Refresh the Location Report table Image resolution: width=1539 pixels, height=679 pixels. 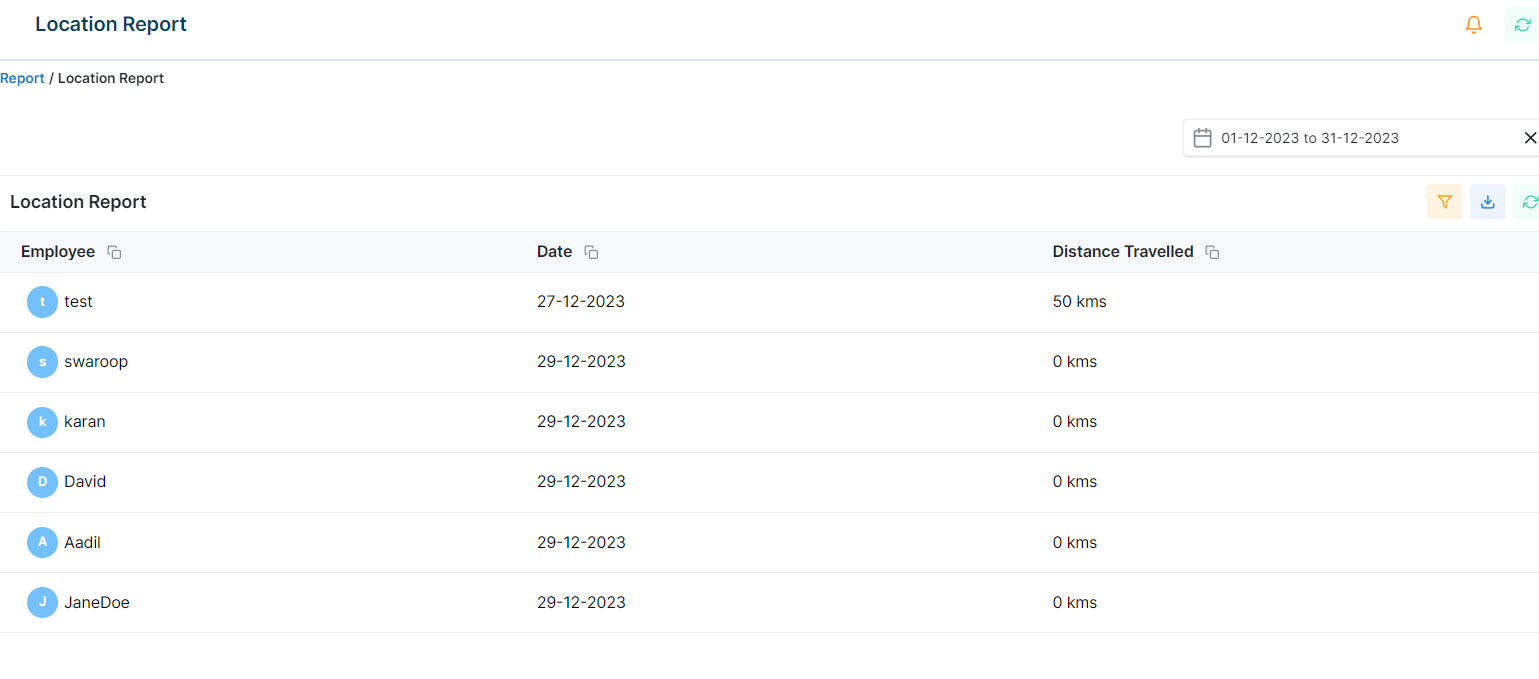coord(1528,202)
